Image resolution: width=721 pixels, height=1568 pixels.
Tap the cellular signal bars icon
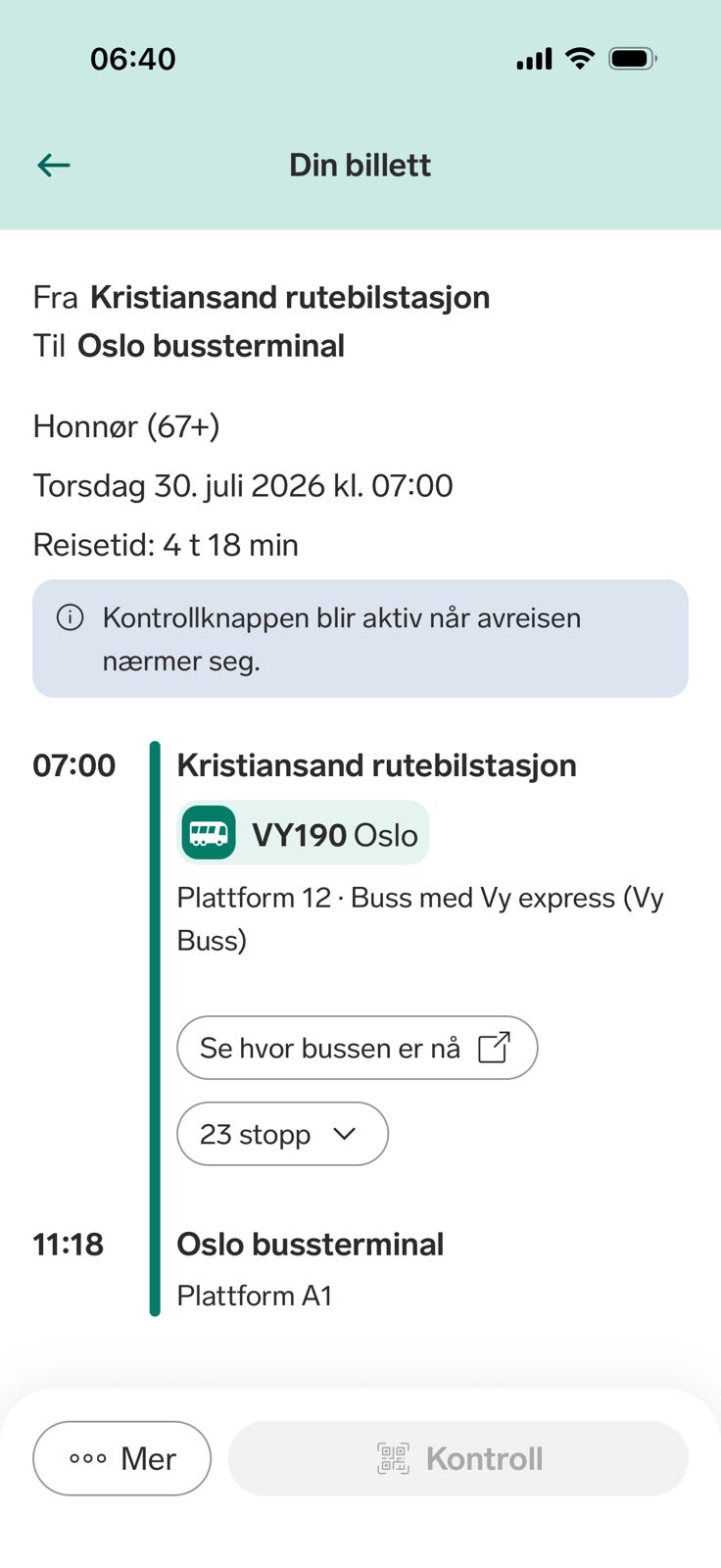point(535,60)
